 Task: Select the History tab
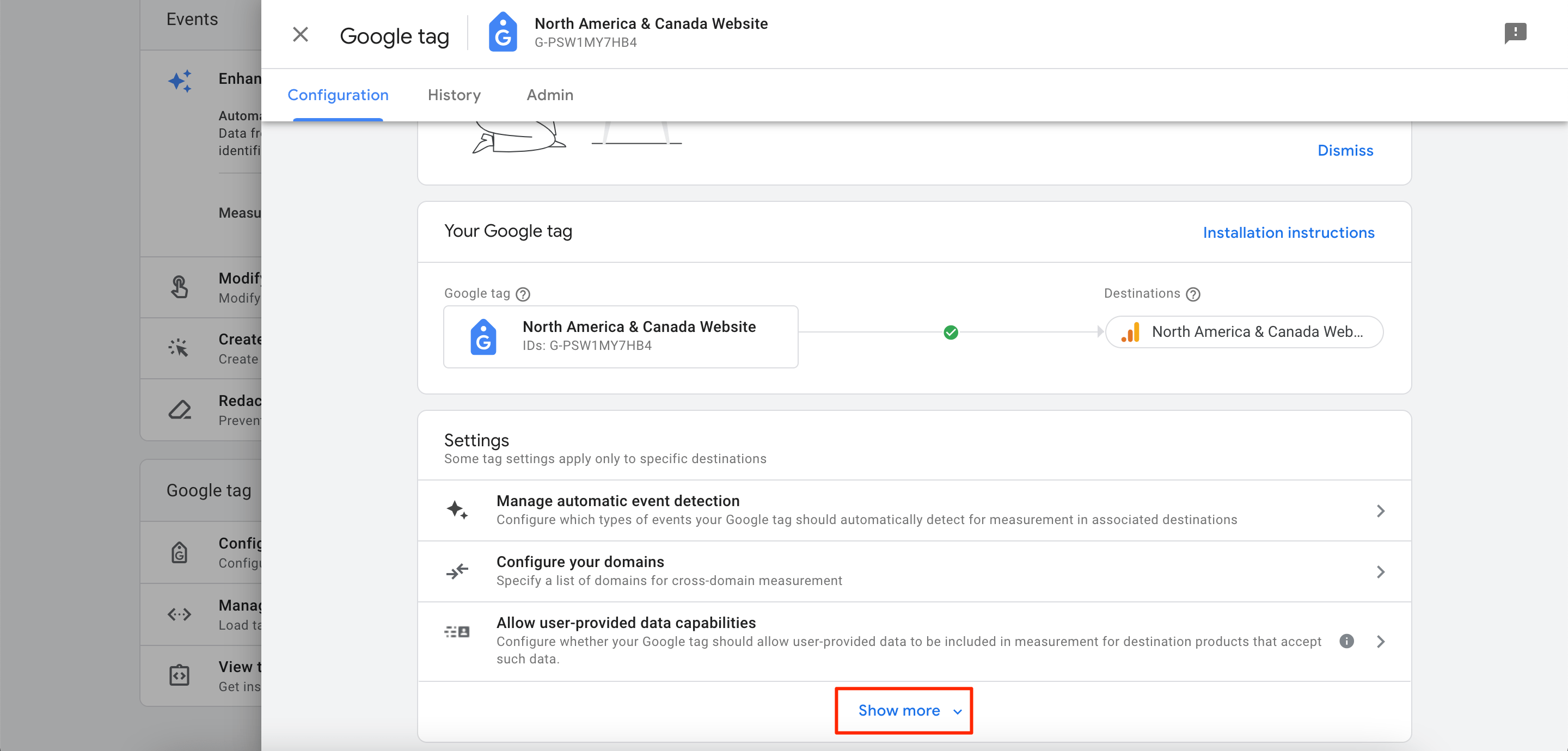[453, 94]
